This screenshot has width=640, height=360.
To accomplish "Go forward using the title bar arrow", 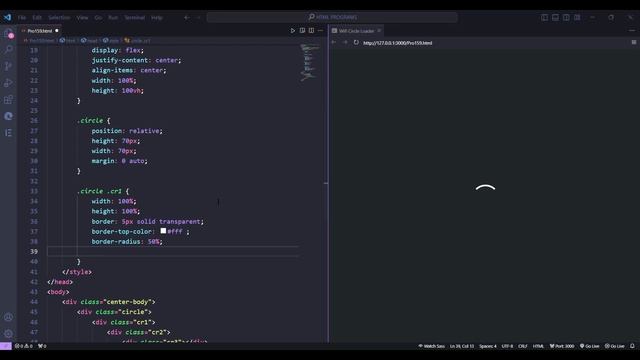I will coord(199,18).
